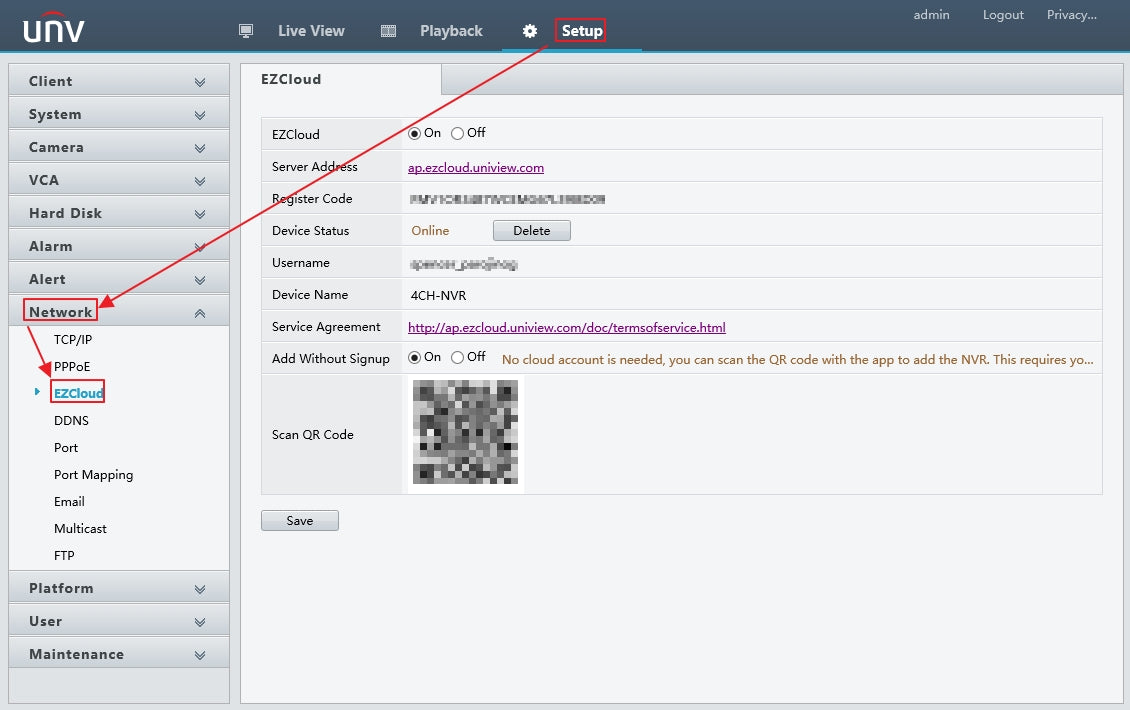
Task: Expand the Client section
Action: pos(118,82)
